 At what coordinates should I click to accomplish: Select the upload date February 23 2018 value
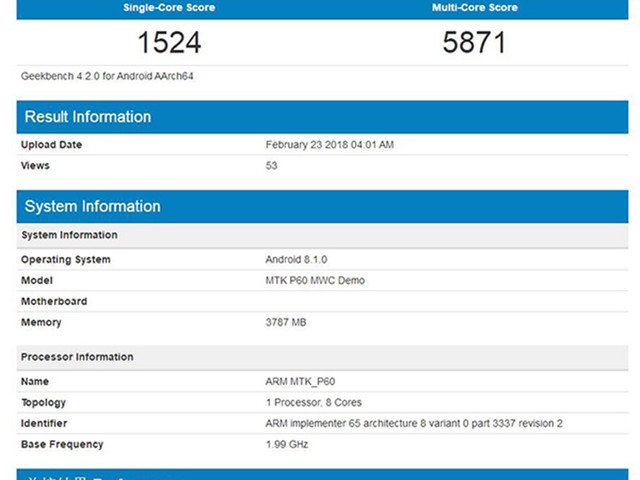(329, 145)
